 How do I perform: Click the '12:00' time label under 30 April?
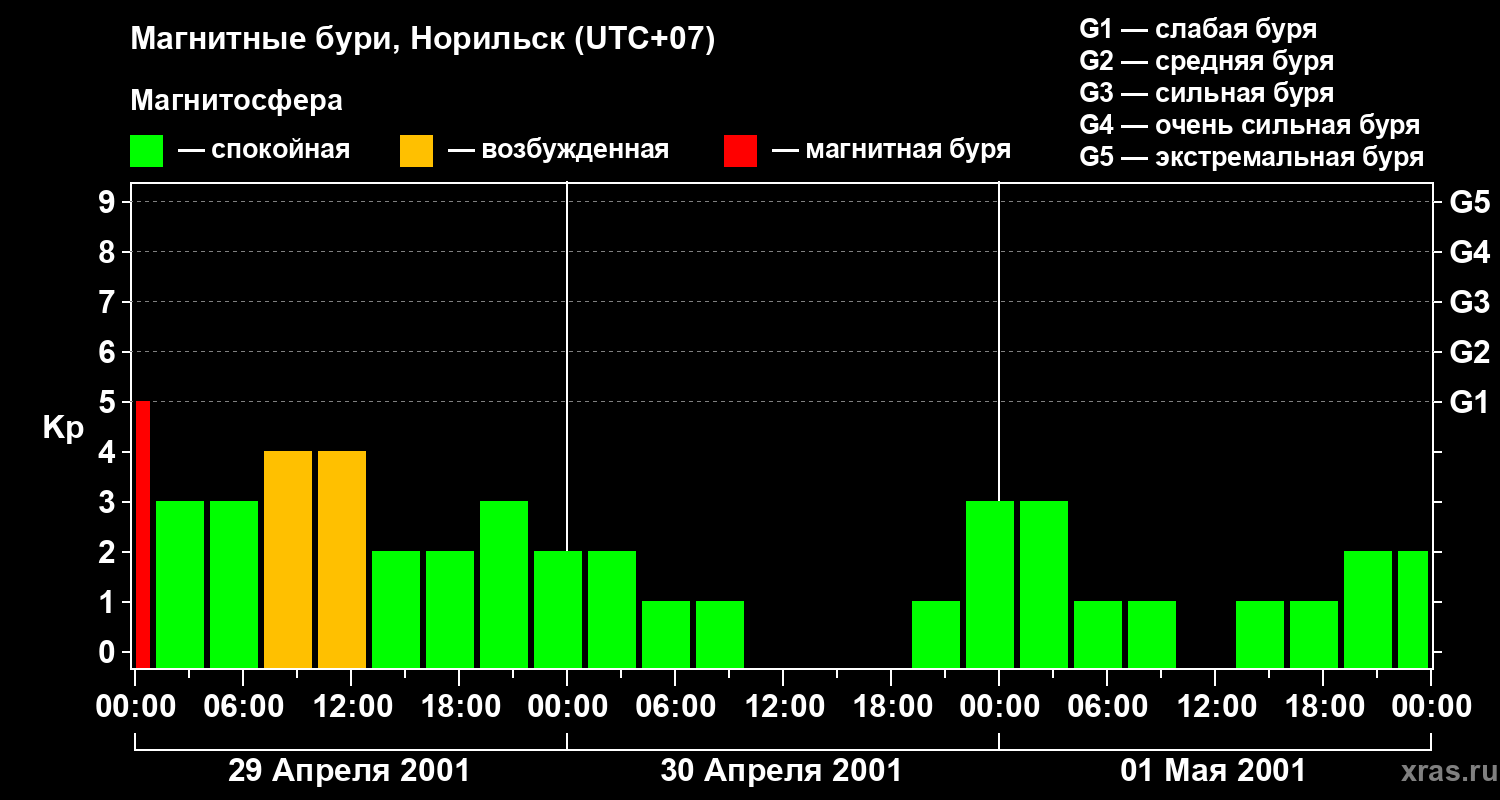pos(783,707)
